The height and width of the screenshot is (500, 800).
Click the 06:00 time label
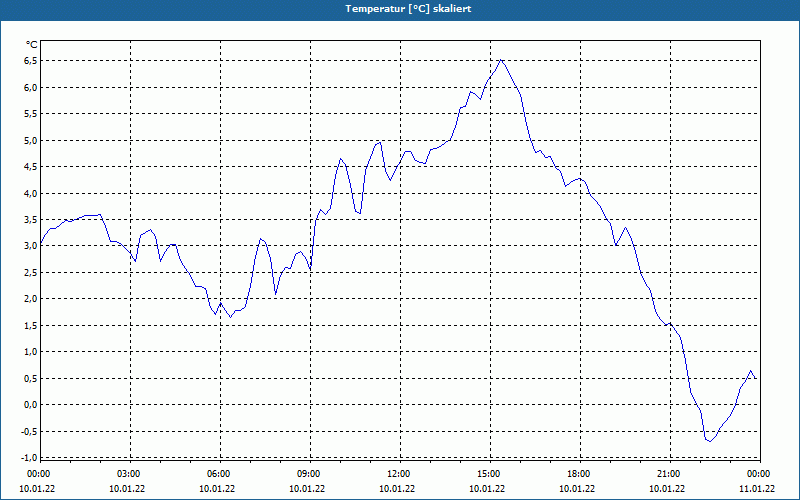tap(220, 474)
